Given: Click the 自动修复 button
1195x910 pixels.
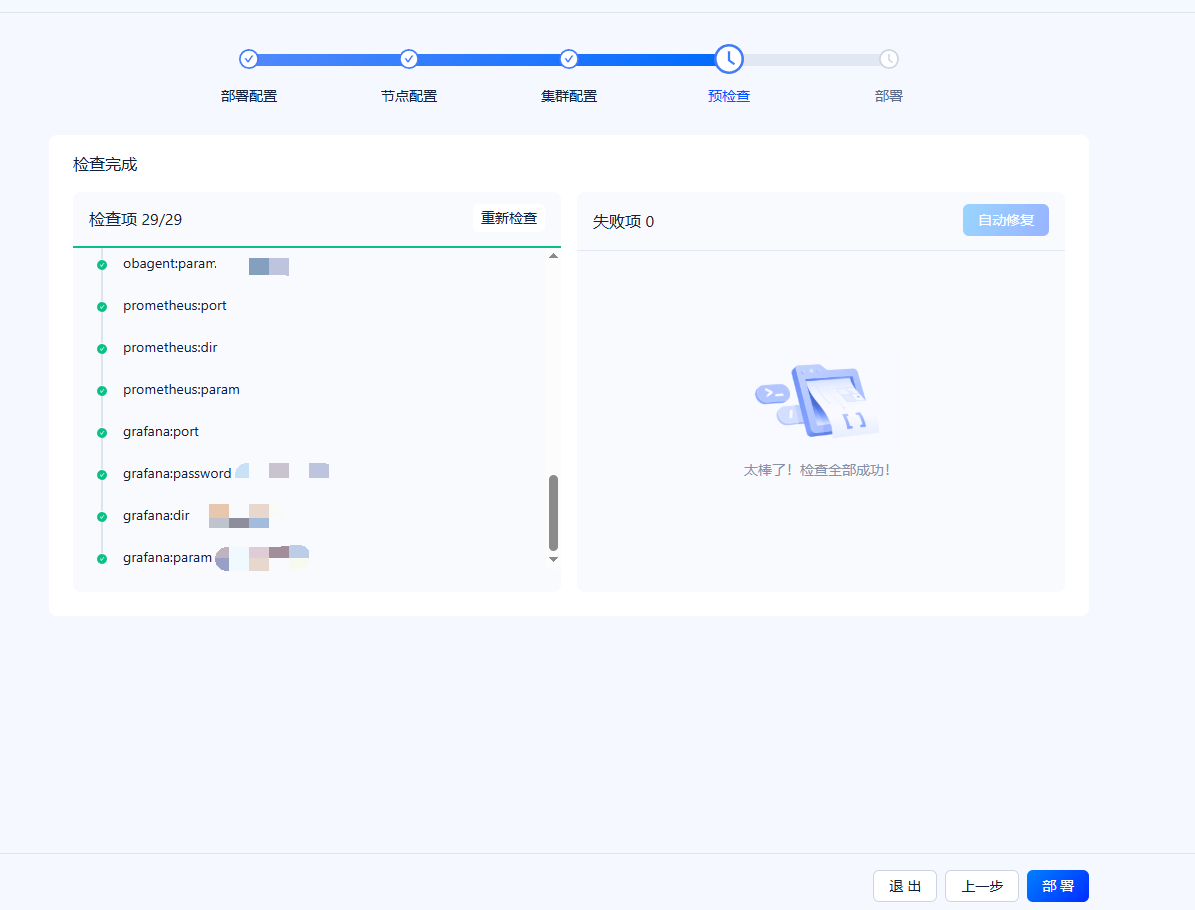Looking at the screenshot, I should (x=1005, y=220).
